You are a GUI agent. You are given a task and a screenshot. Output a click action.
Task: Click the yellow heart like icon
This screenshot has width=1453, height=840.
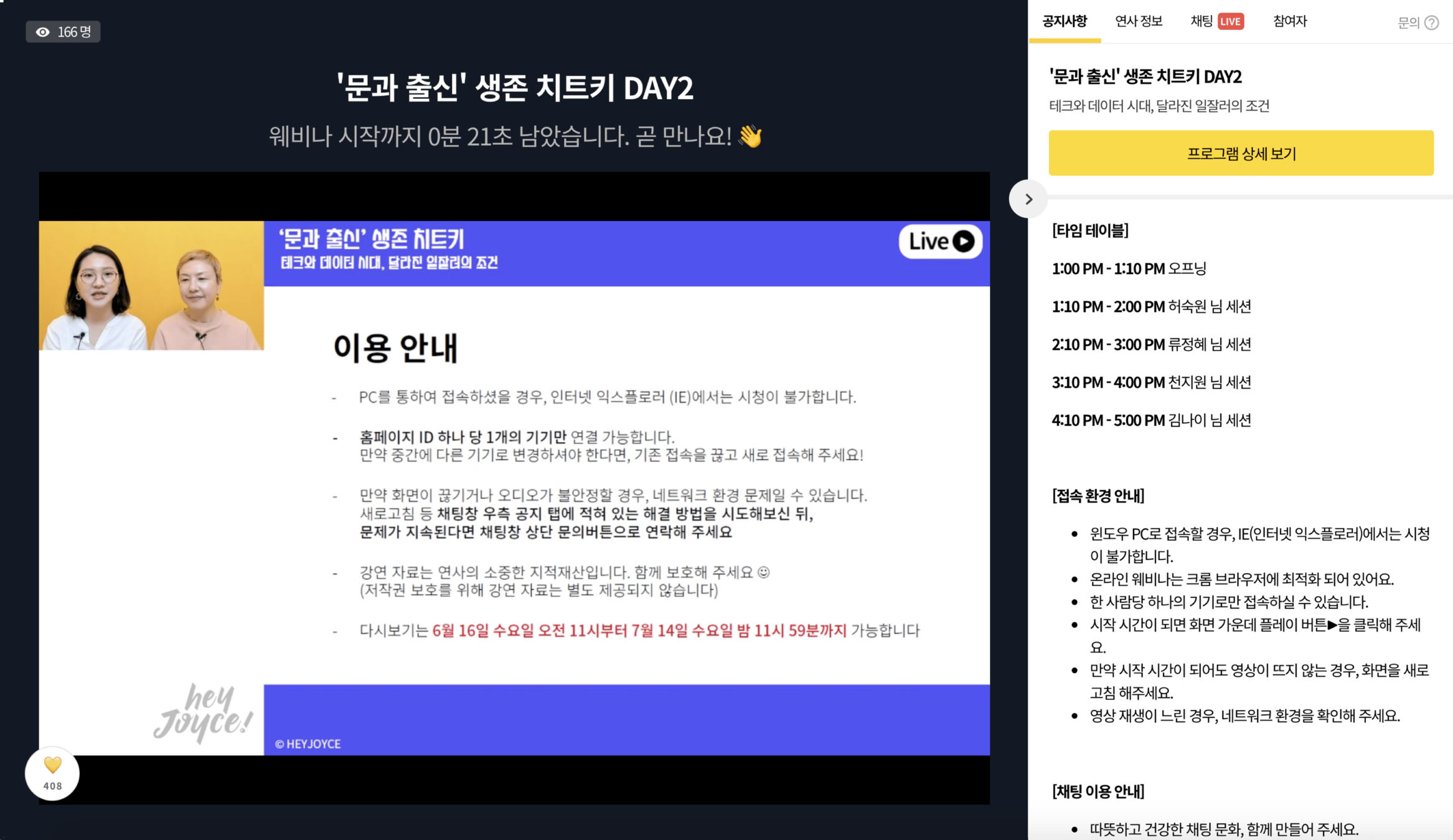pos(52,765)
